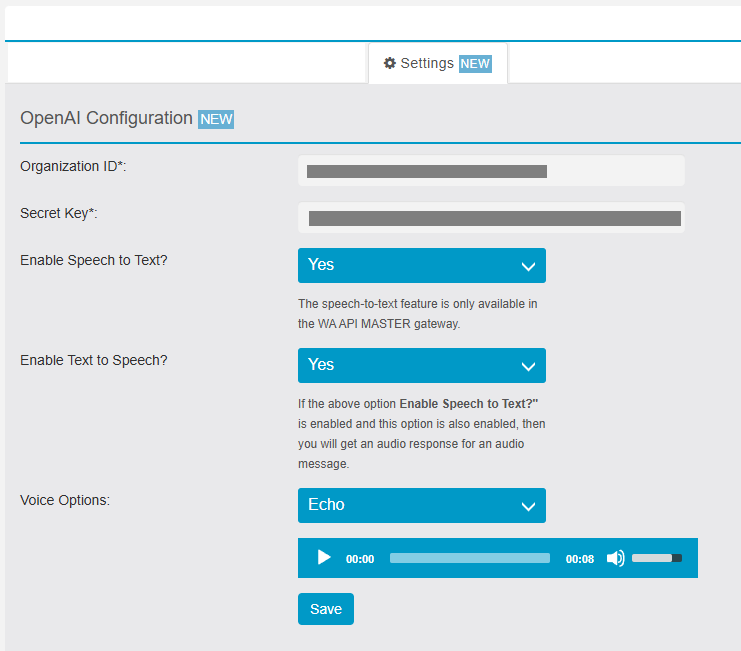Image resolution: width=741 pixels, height=651 pixels.
Task: Click the OpenAI Configuration section heading
Action: click(106, 118)
